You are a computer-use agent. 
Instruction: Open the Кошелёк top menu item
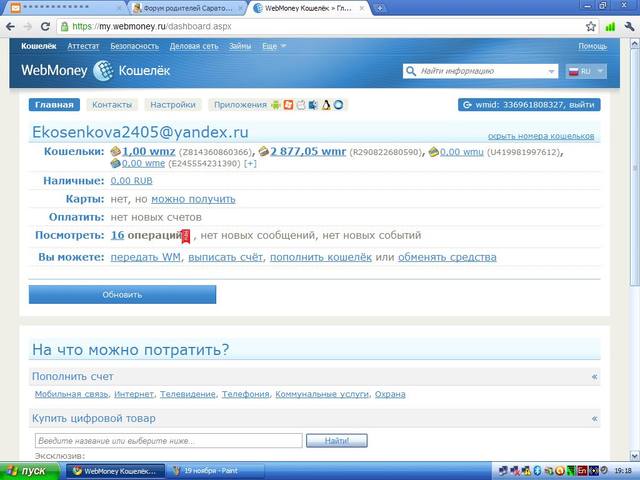(39, 46)
